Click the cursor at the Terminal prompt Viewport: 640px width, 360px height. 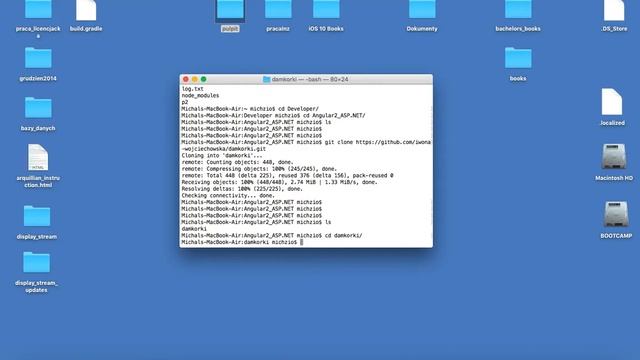pos(302,242)
